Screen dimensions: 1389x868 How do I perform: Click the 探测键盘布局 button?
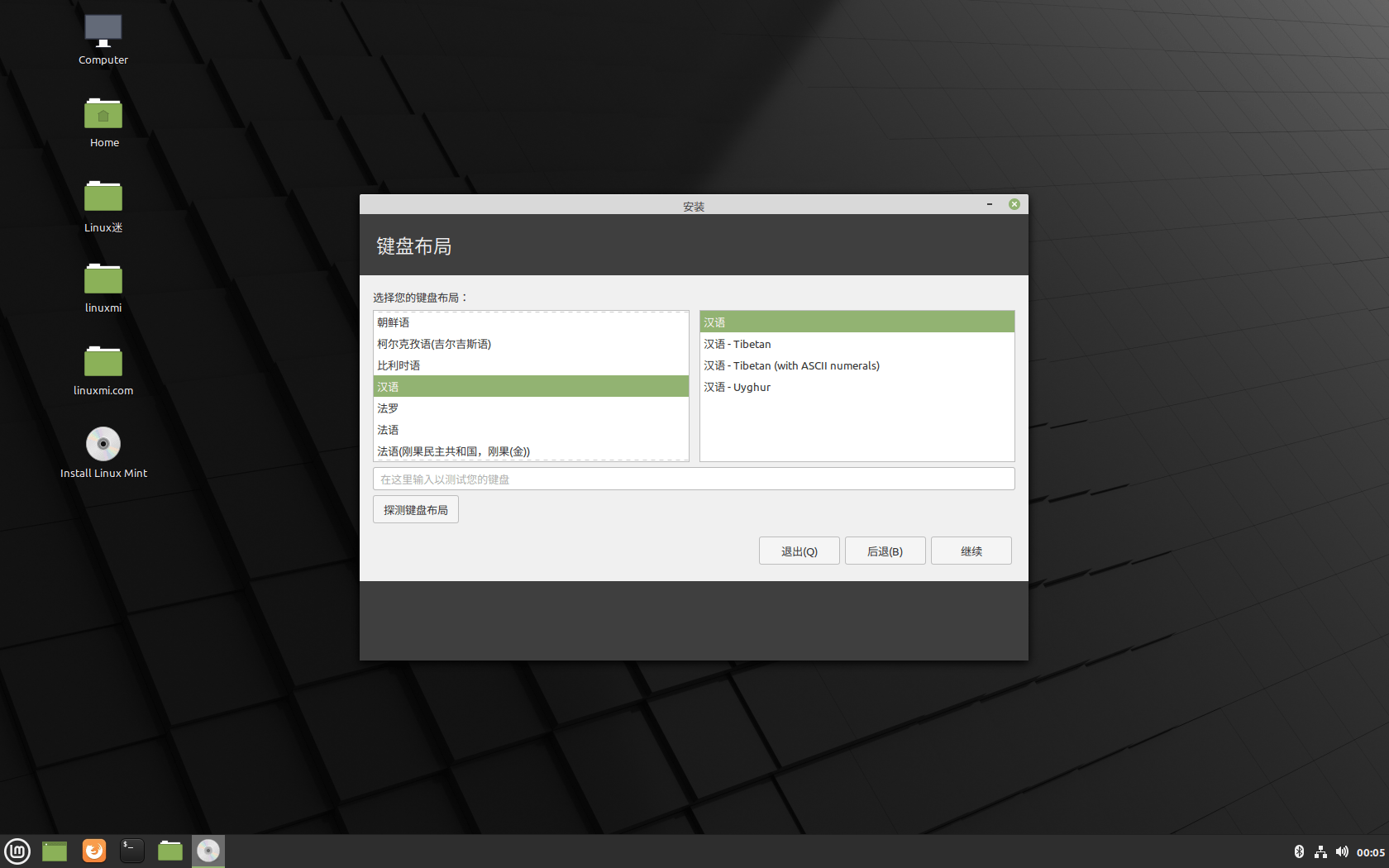[415, 509]
